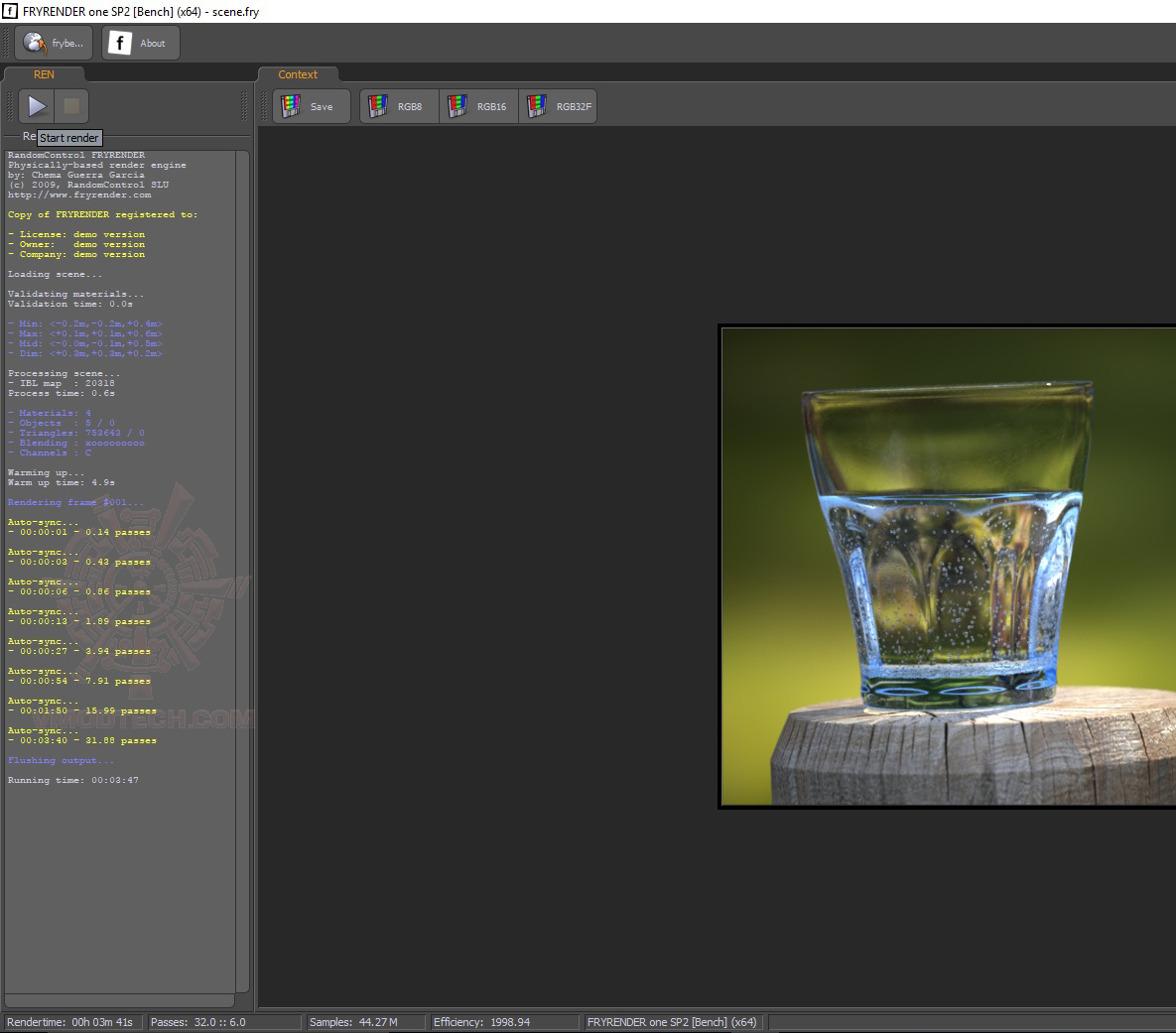The image size is (1176, 1033).
Task: Start the render with the play button
Action: coord(37,106)
